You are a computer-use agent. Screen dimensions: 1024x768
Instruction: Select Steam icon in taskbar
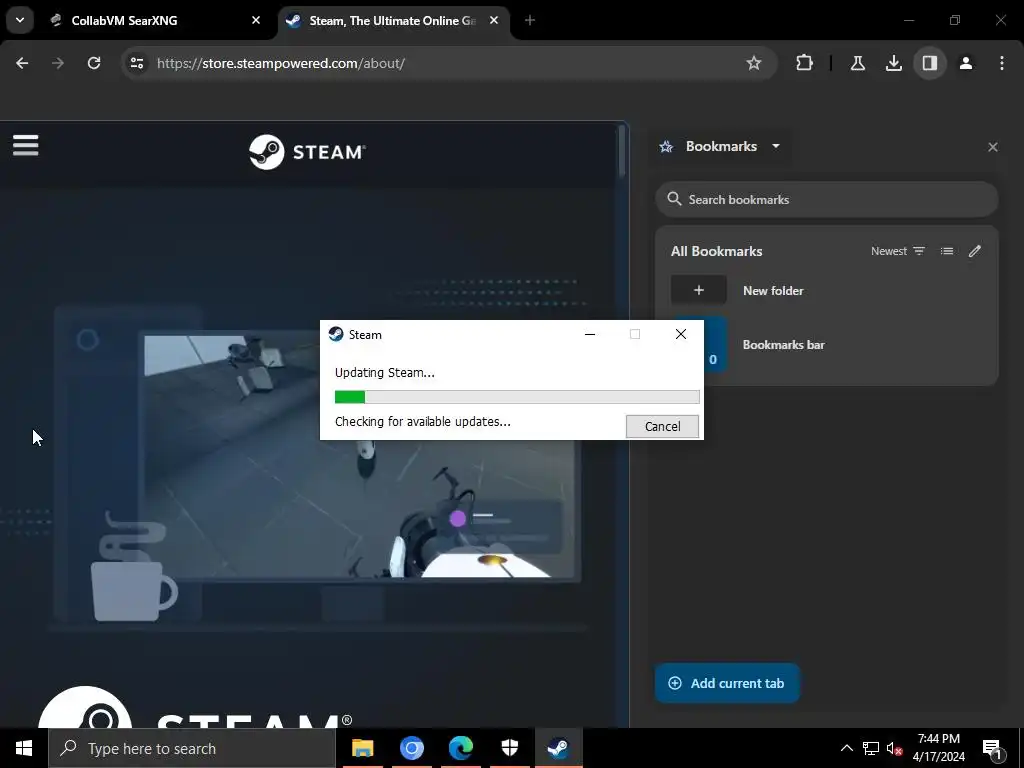(x=558, y=748)
